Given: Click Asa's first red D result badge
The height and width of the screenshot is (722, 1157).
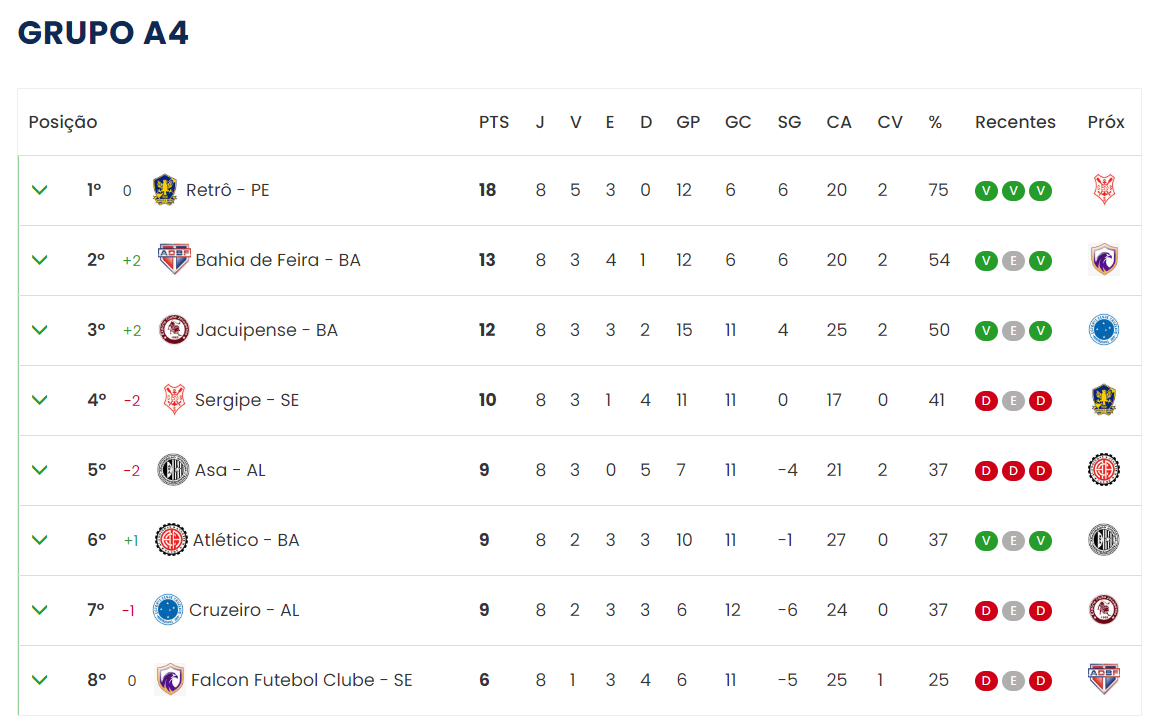Looking at the screenshot, I should 987,470.
